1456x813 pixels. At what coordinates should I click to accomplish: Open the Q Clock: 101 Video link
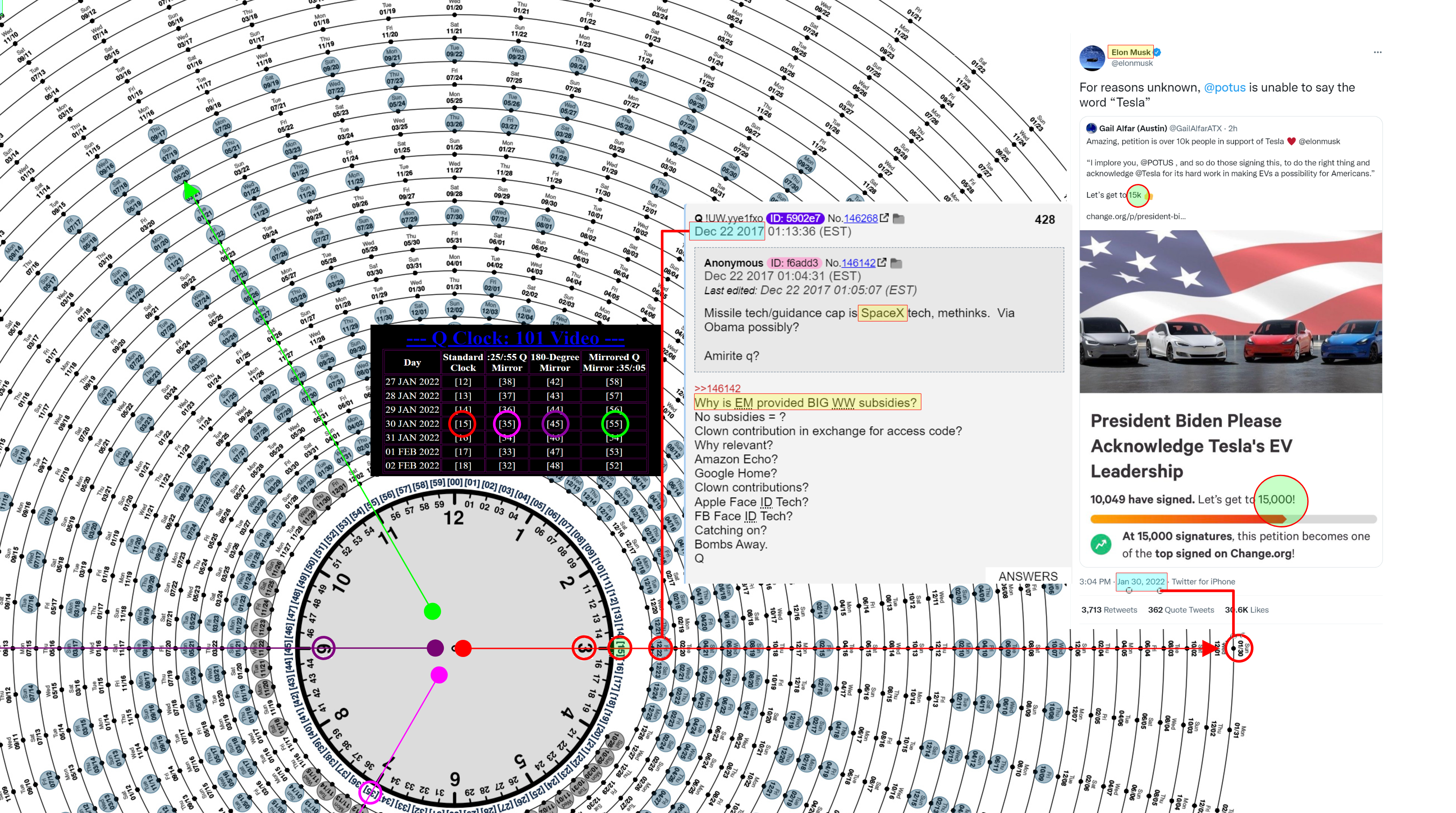tap(515, 338)
